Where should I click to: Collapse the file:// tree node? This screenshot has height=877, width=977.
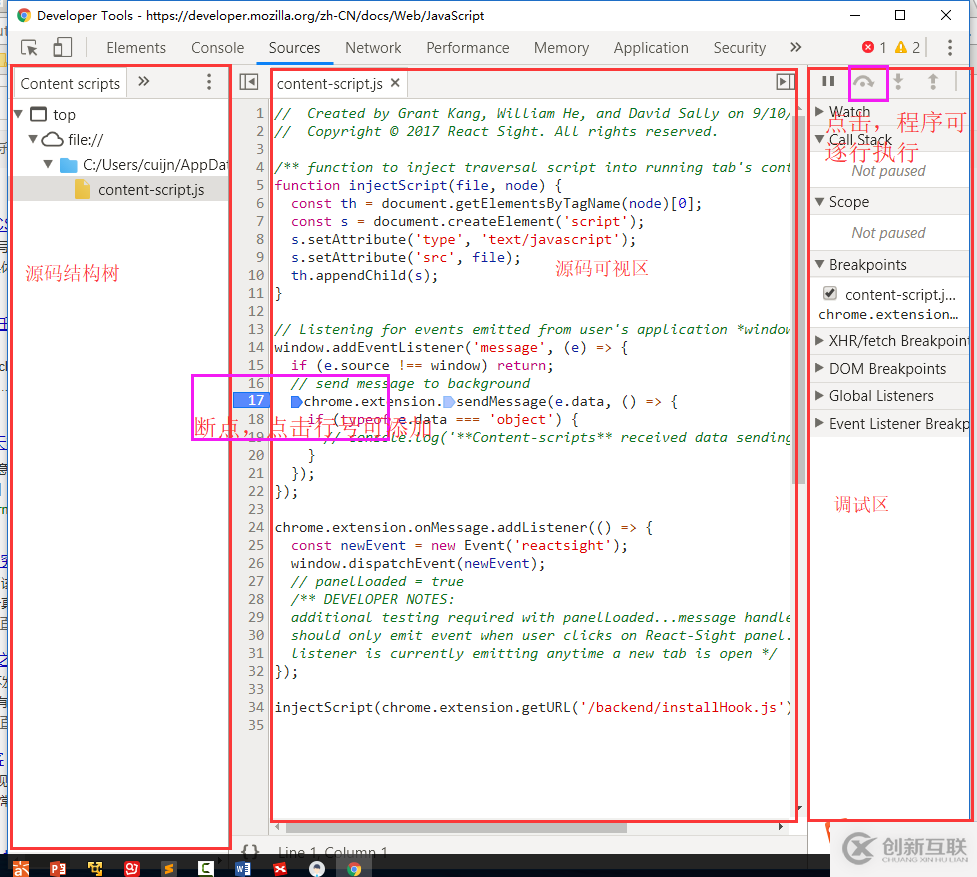coord(33,139)
